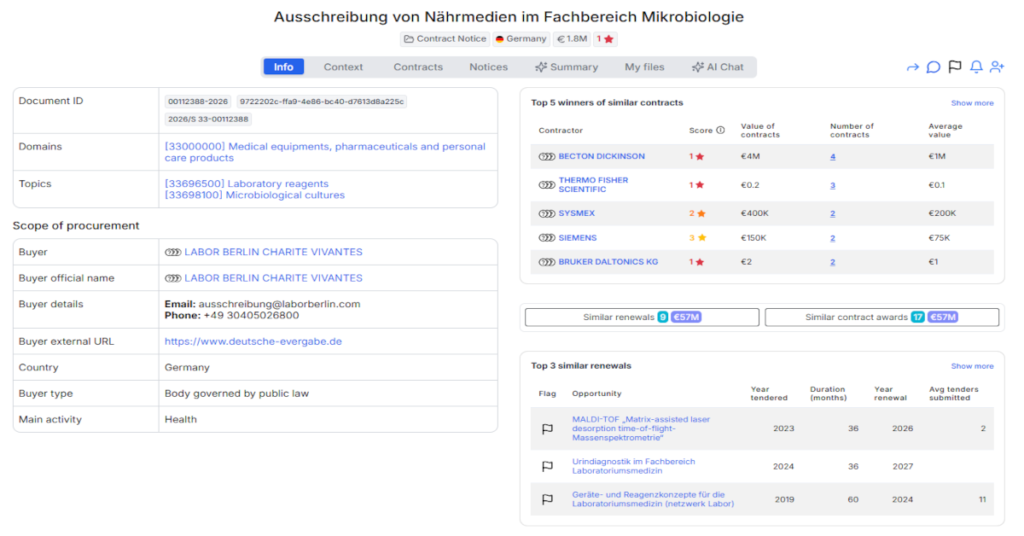Open the BRUKER DALTONICS KG link

click(x=608, y=262)
